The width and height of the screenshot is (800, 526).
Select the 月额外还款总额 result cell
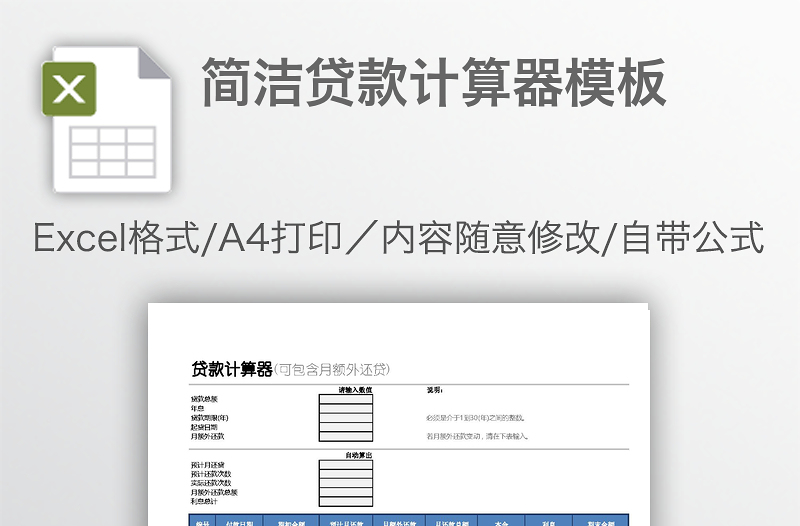coord(346,492)
